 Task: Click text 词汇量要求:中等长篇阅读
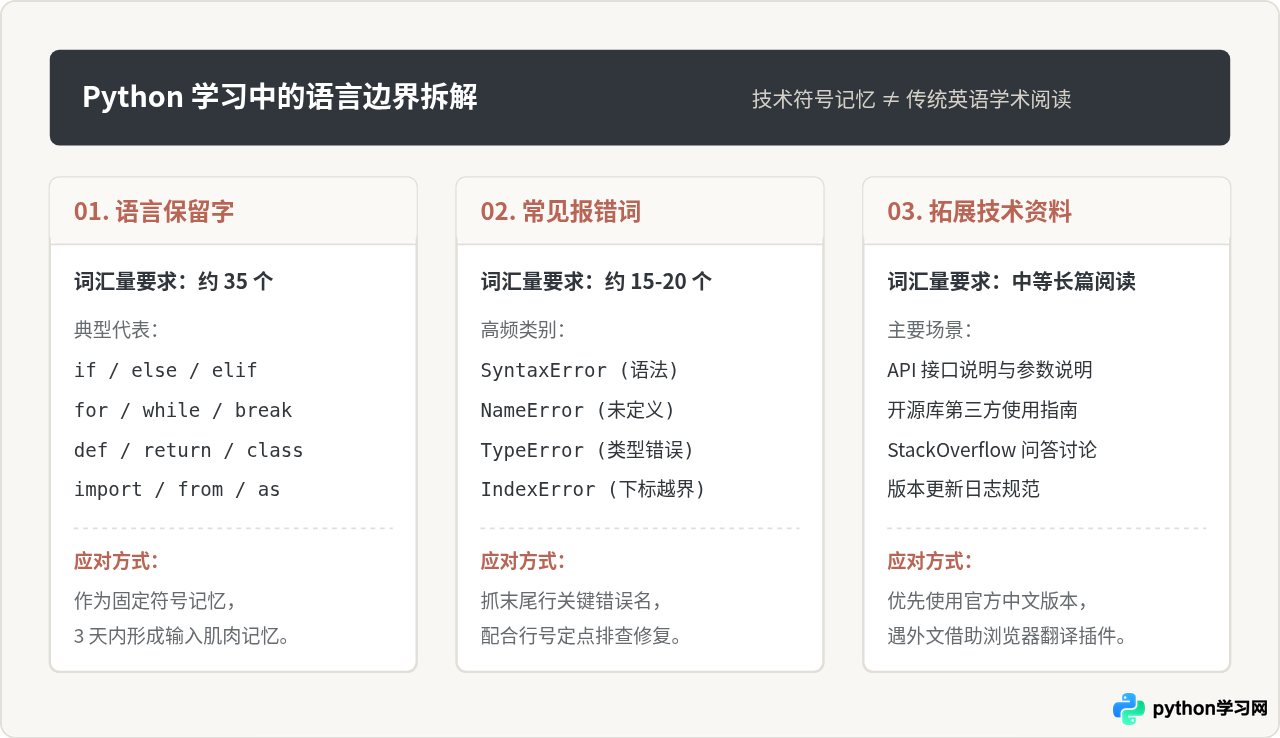(x=1012, y=281)
